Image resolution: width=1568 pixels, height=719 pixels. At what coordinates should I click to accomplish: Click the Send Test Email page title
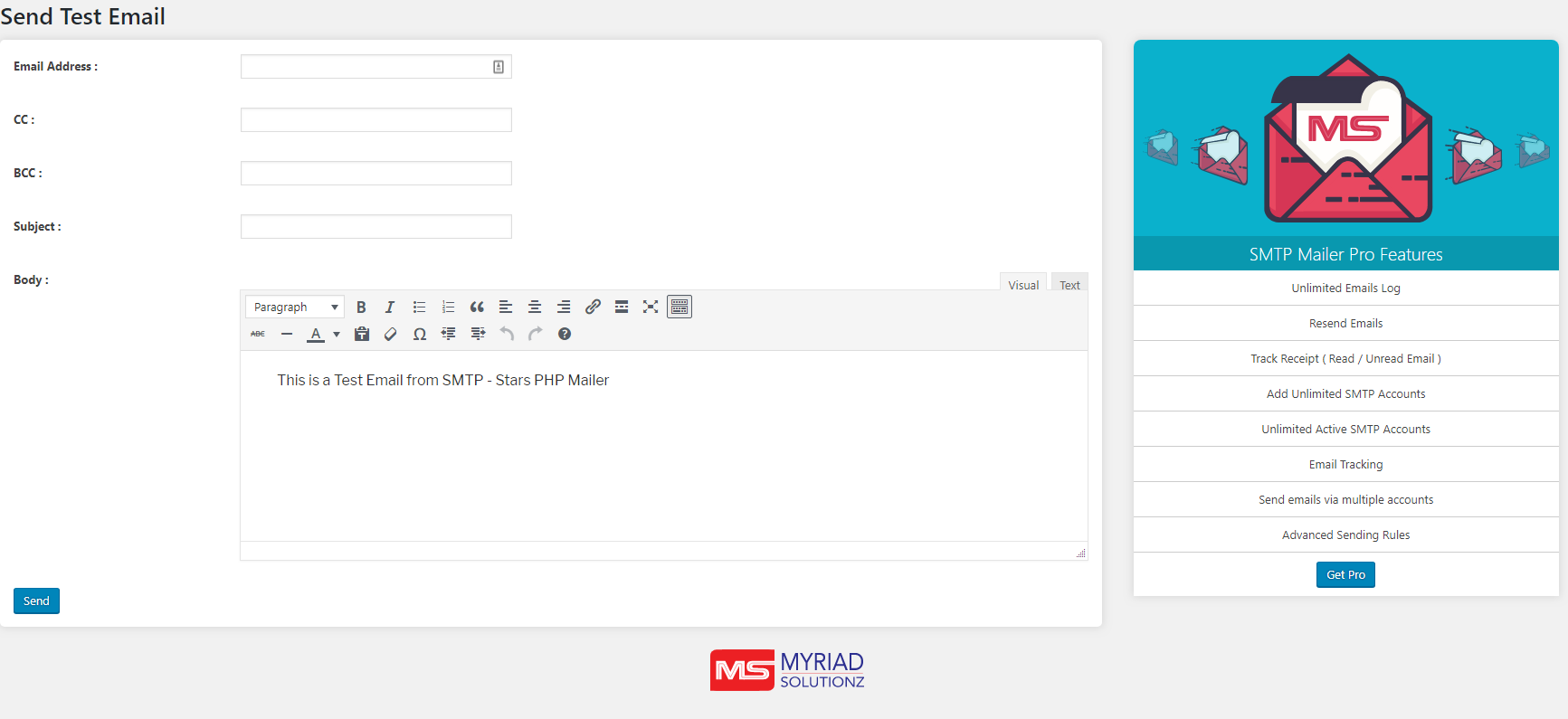click(x=82, y=16)
